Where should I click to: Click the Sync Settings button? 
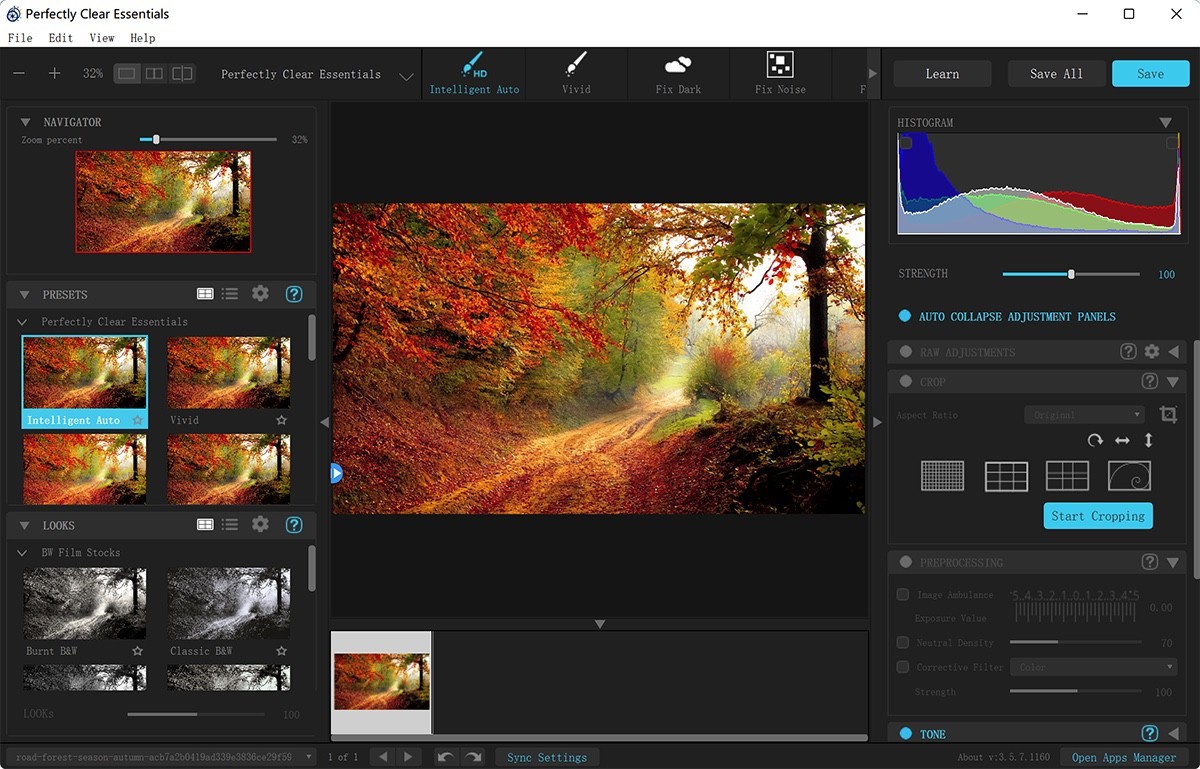[x=547, y=757]
